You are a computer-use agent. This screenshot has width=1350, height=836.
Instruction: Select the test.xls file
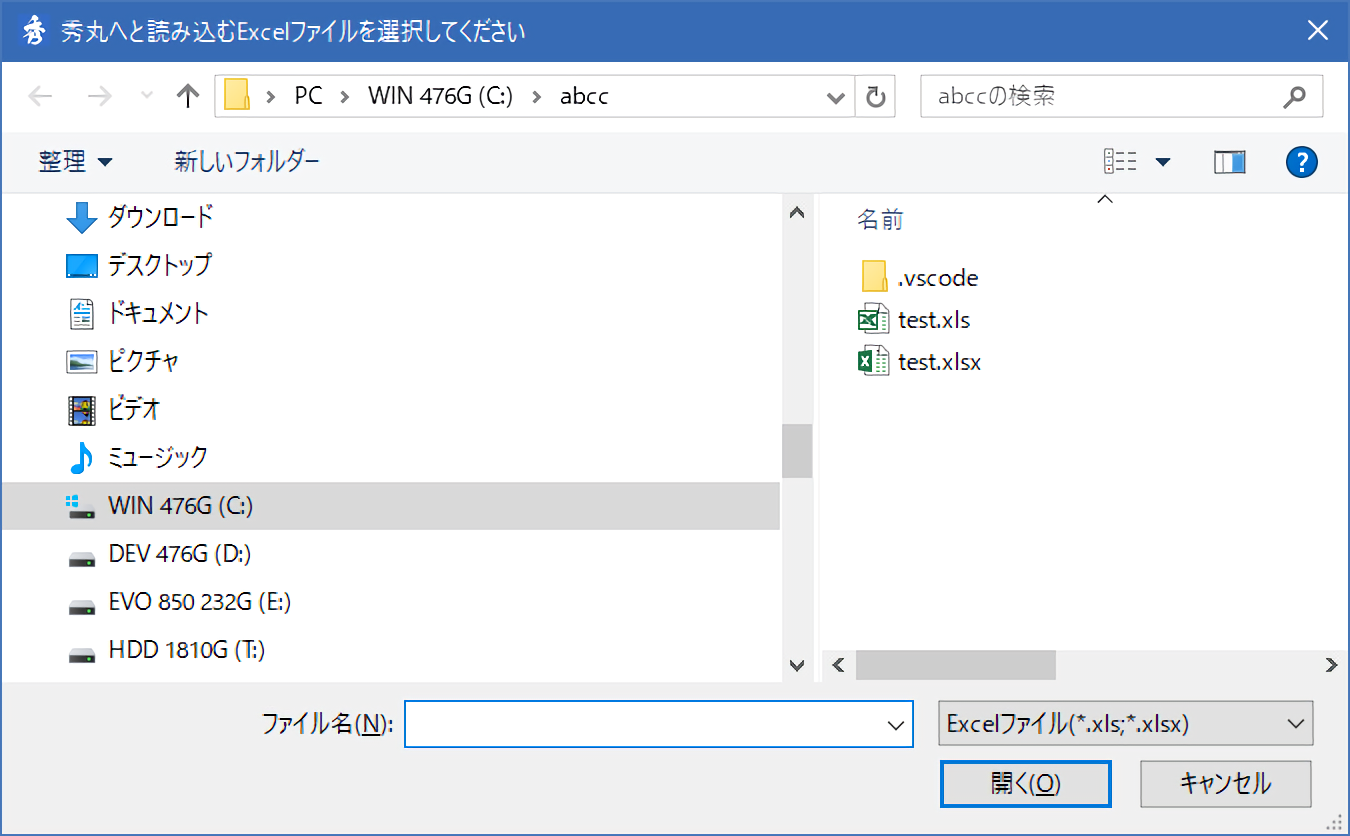coord(933,320)
